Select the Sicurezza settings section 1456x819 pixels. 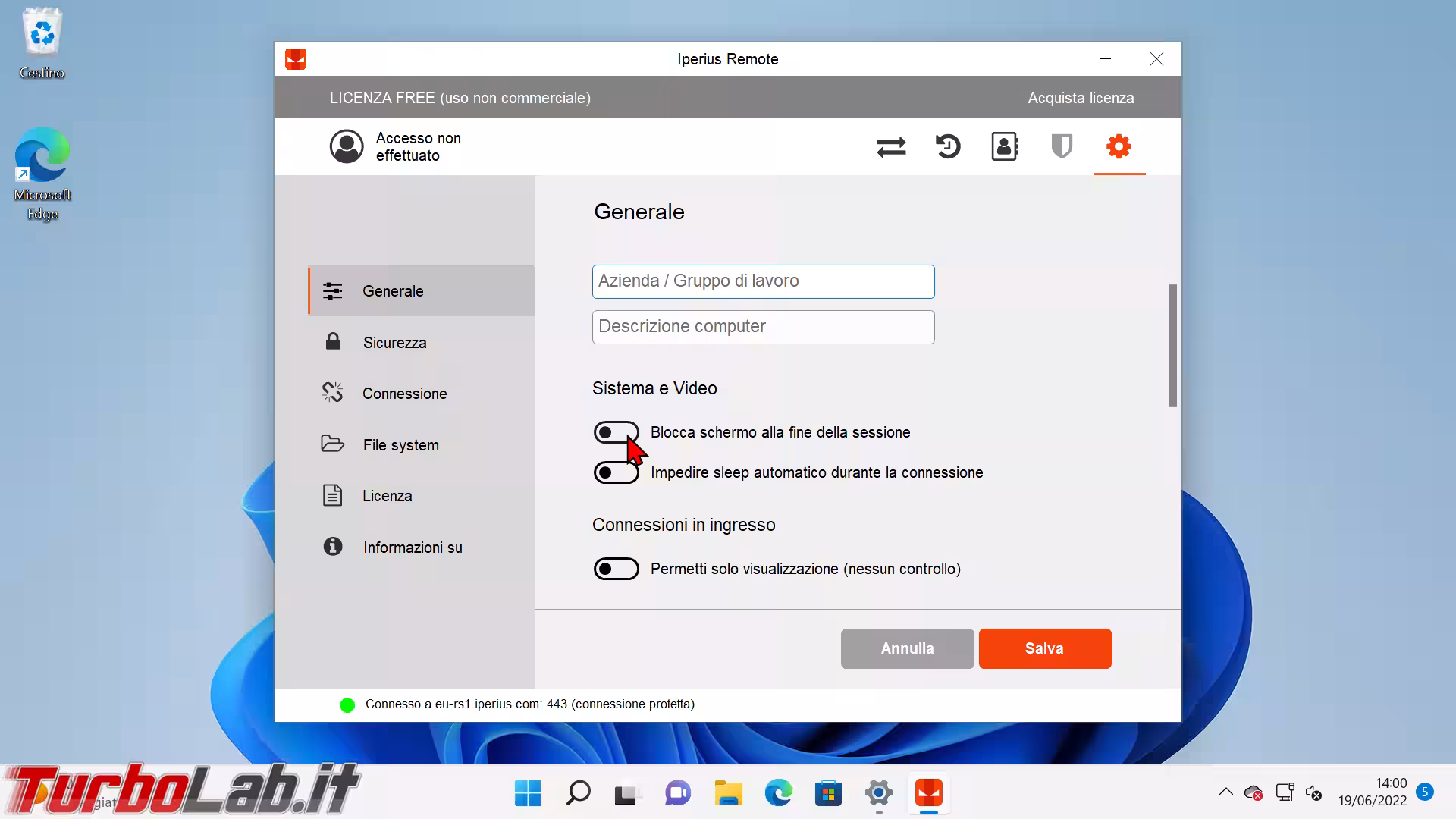click(x=394, y=343)
